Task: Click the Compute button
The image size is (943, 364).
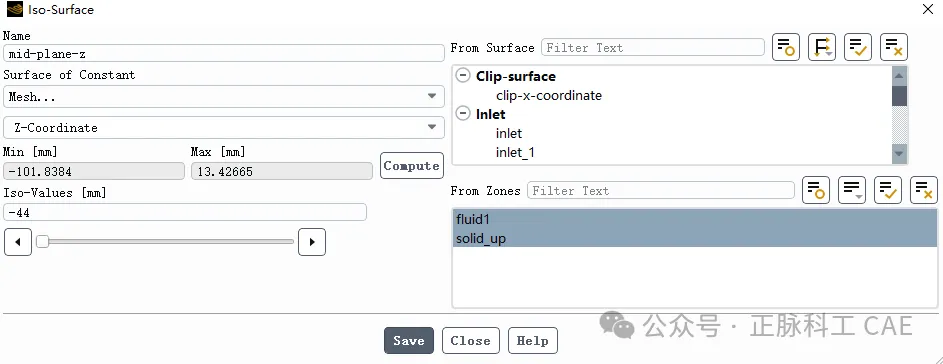Action: click(x=411, y=165)
